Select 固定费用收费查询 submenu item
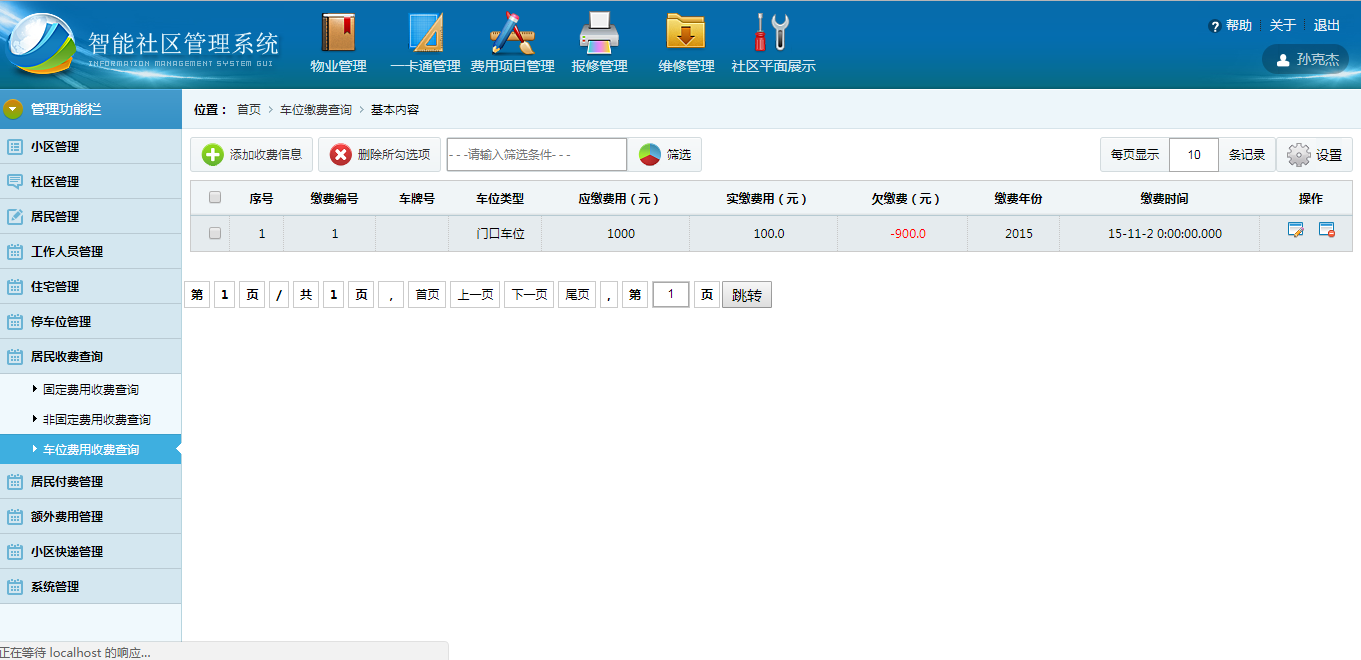Viewport: 1361px width, 660px height. (91, 389)
